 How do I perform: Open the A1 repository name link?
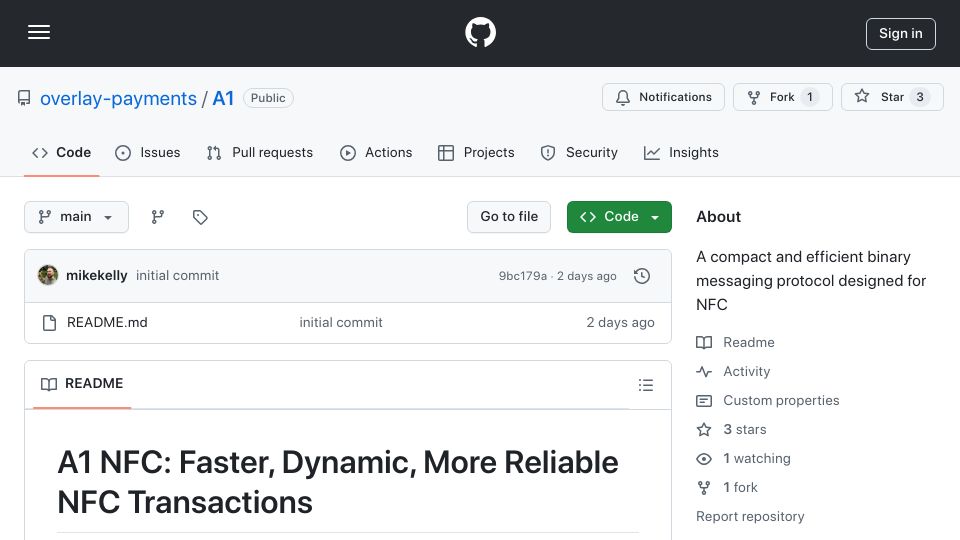223,98
